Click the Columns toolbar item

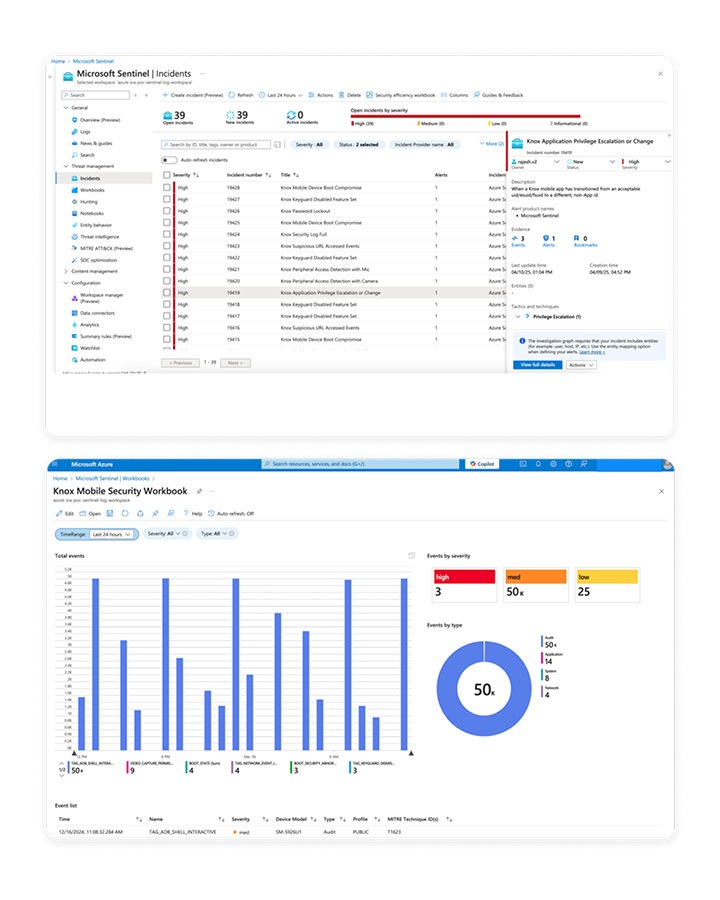(455, 95)
